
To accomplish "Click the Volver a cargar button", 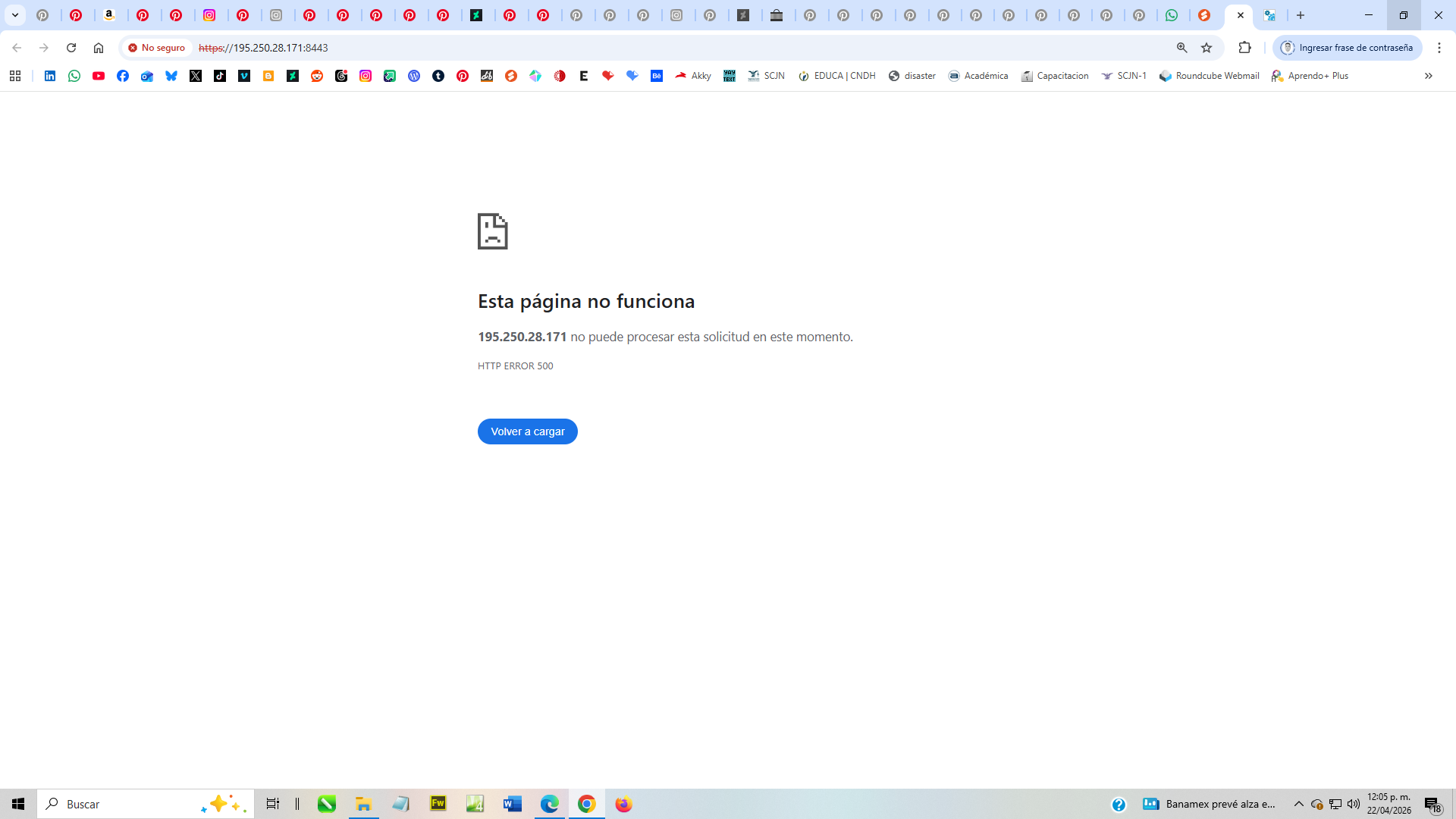I will 527,431.
